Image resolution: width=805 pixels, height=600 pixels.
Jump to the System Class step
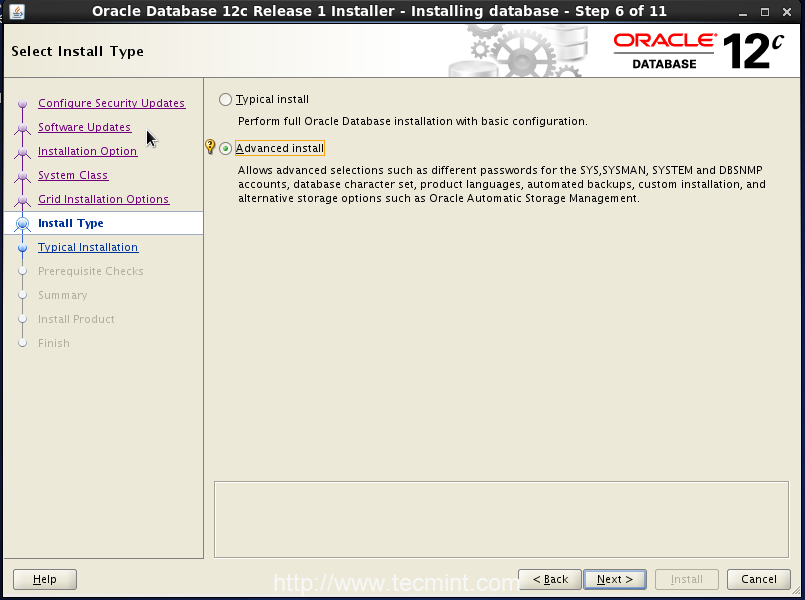73,176
